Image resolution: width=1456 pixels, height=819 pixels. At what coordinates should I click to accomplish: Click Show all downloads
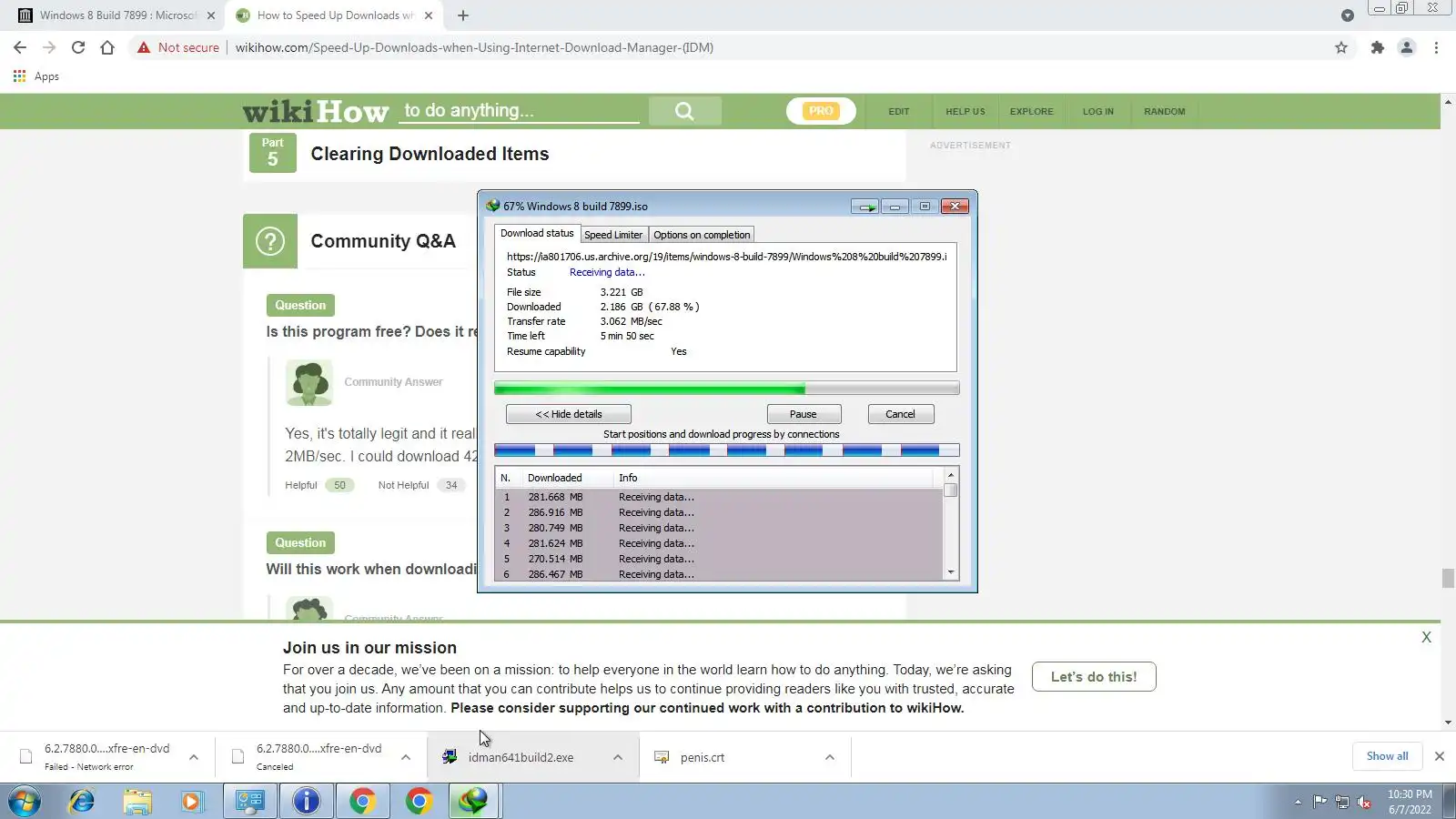(1387, 756)
